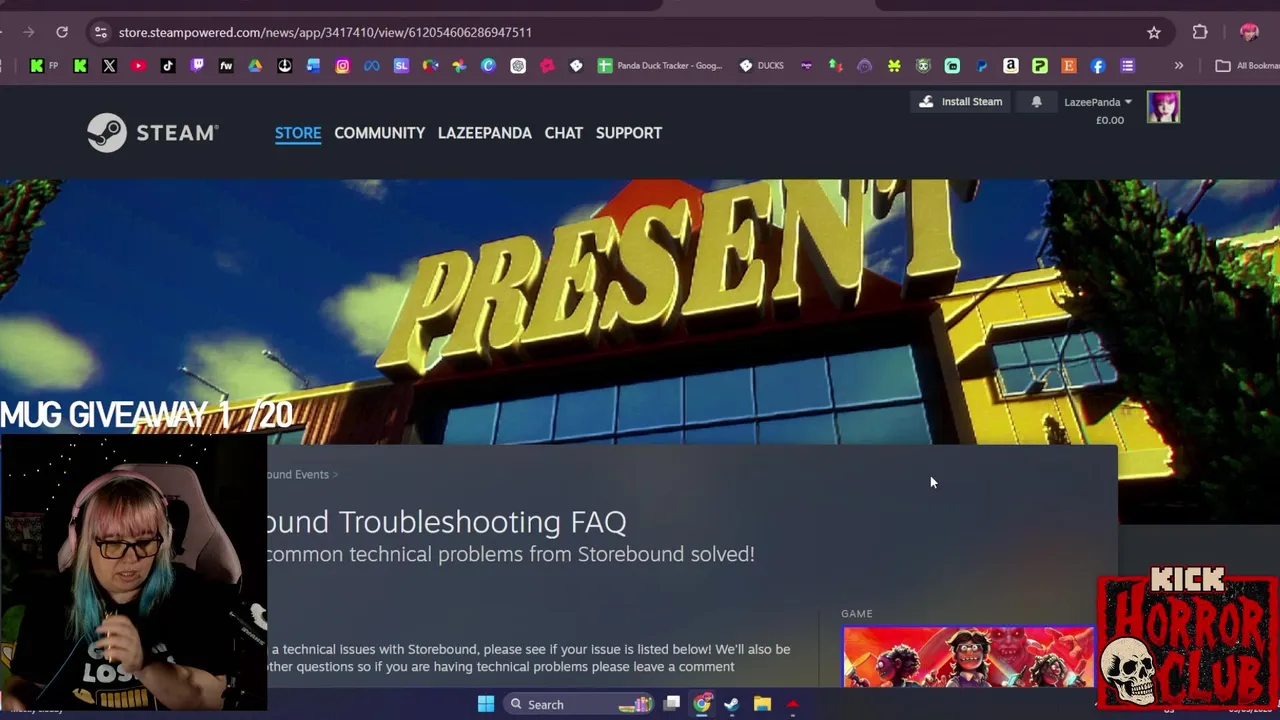Open the CHAT page on Steam
1280x720 pixels.
pos(563,133)
